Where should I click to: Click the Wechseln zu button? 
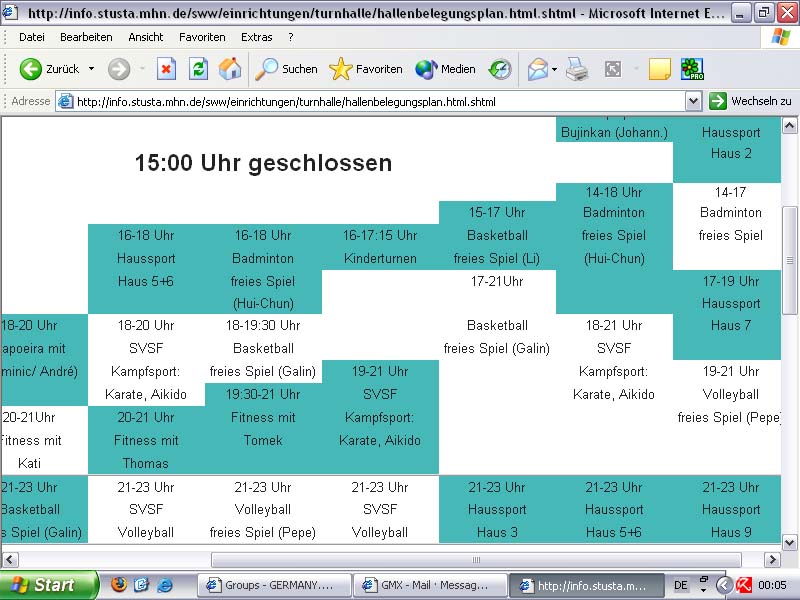(x=751, y=101)
